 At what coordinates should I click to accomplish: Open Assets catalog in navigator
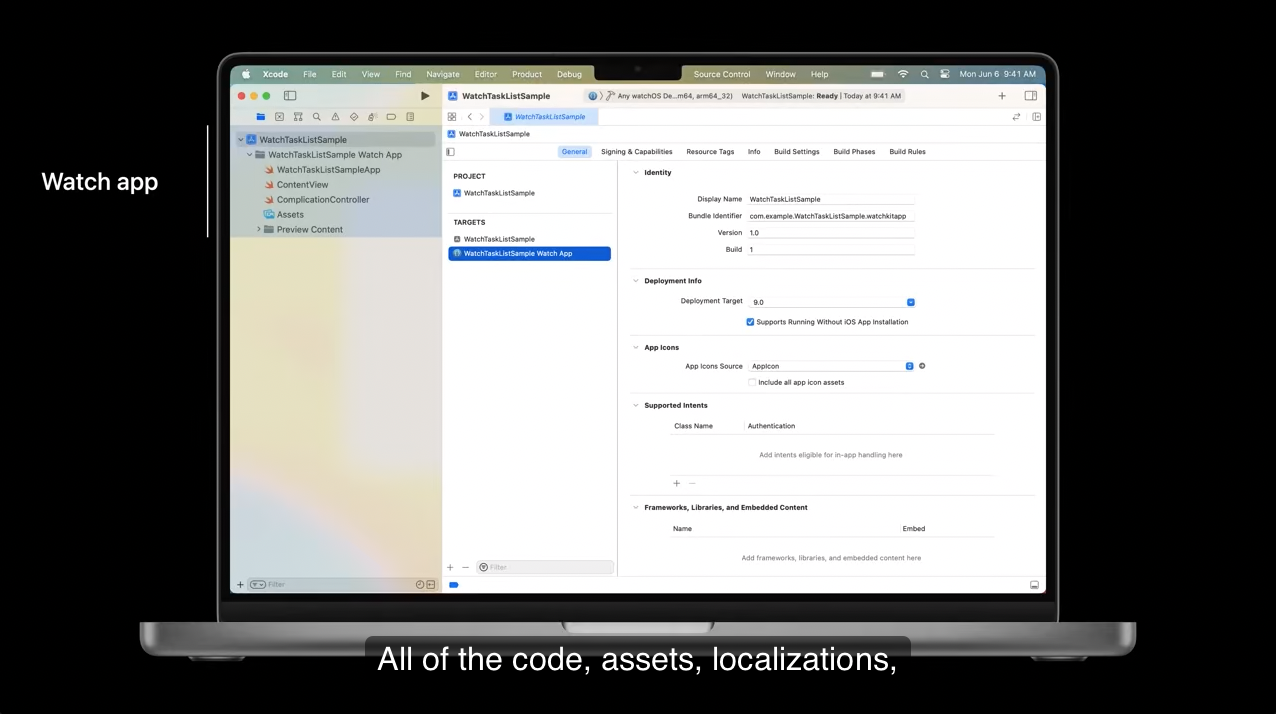pyautogui.click(x=290, y=214)
